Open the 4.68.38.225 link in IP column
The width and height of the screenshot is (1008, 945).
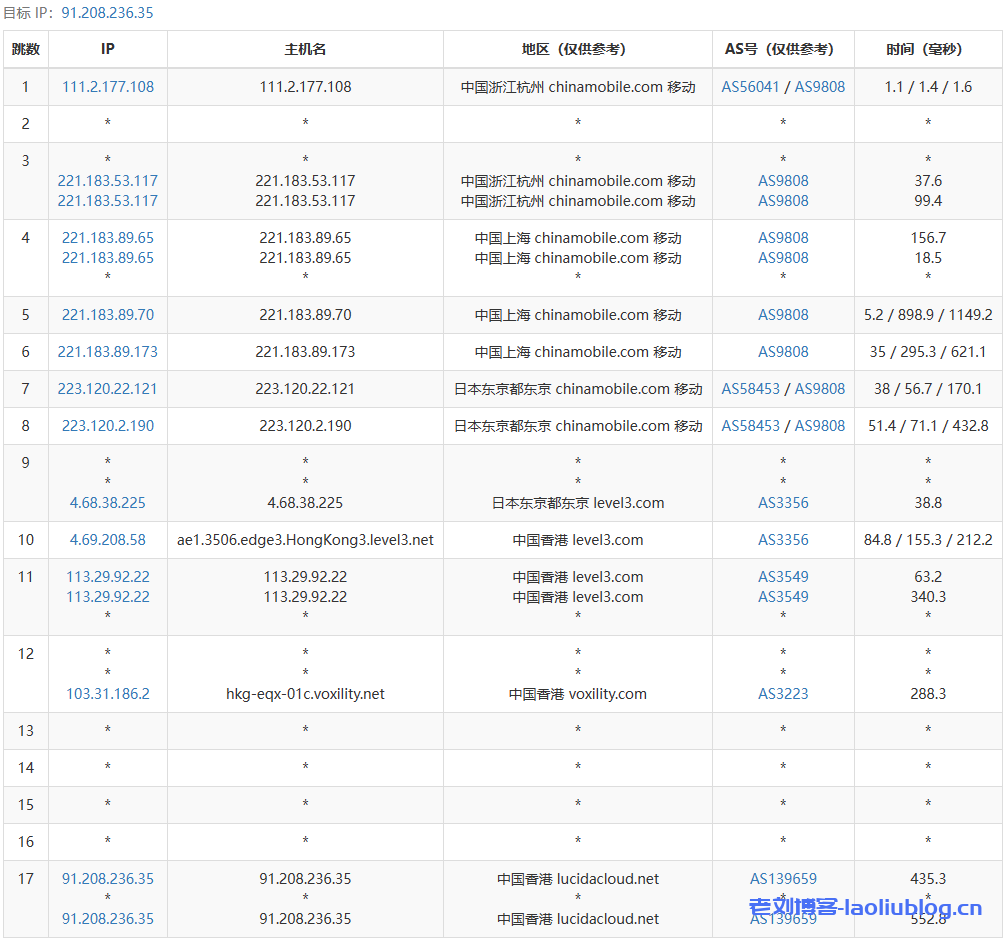pos(108,503)
